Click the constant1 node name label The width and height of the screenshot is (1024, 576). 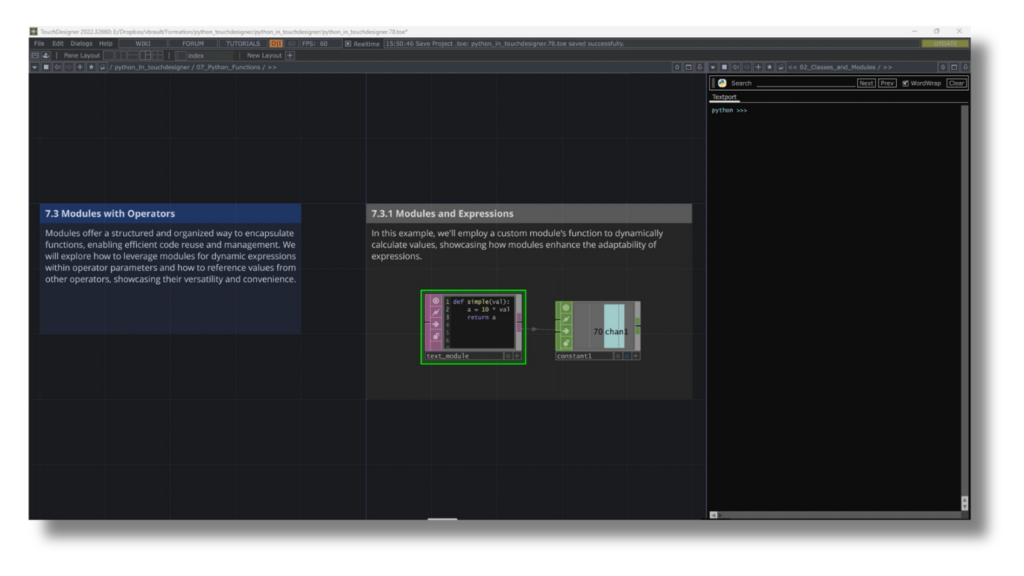pyautogui.click(x=574, y=356)
